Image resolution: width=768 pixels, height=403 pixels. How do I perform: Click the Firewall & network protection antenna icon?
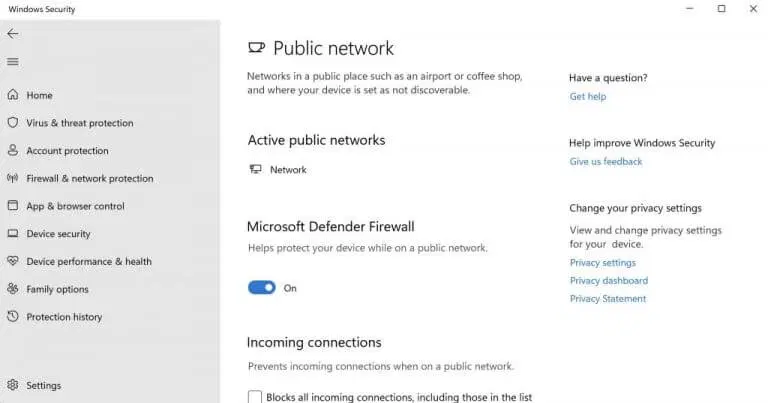[13, 178]
